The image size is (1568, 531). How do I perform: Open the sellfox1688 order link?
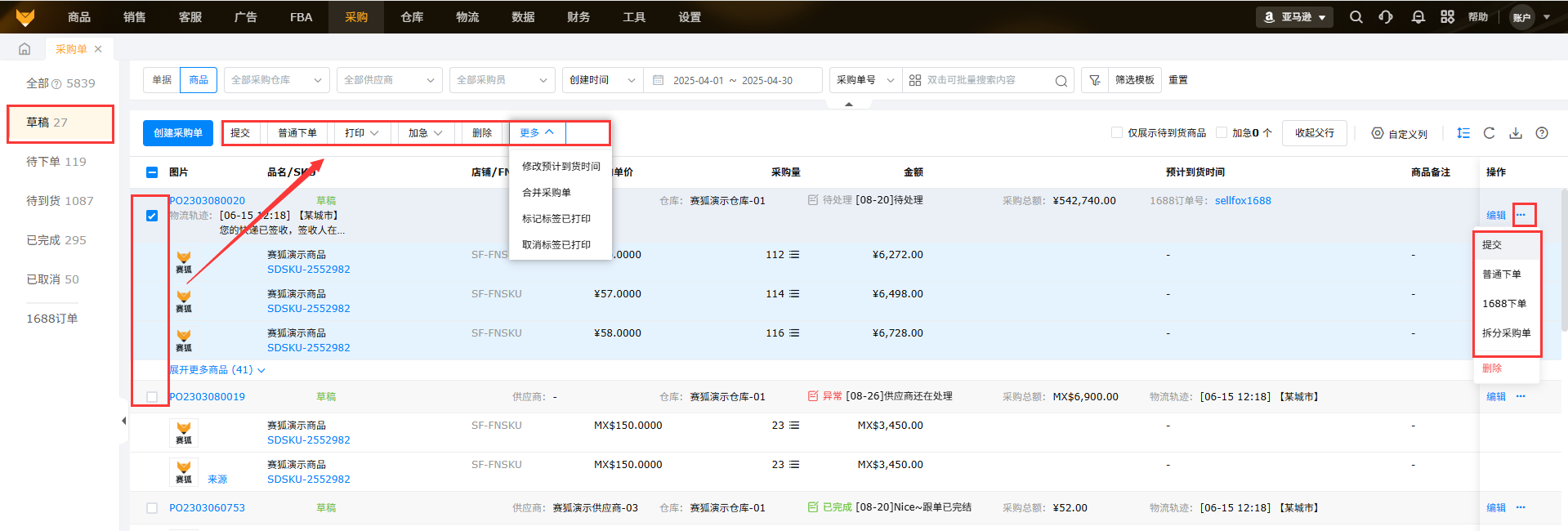coord(1243,201)
